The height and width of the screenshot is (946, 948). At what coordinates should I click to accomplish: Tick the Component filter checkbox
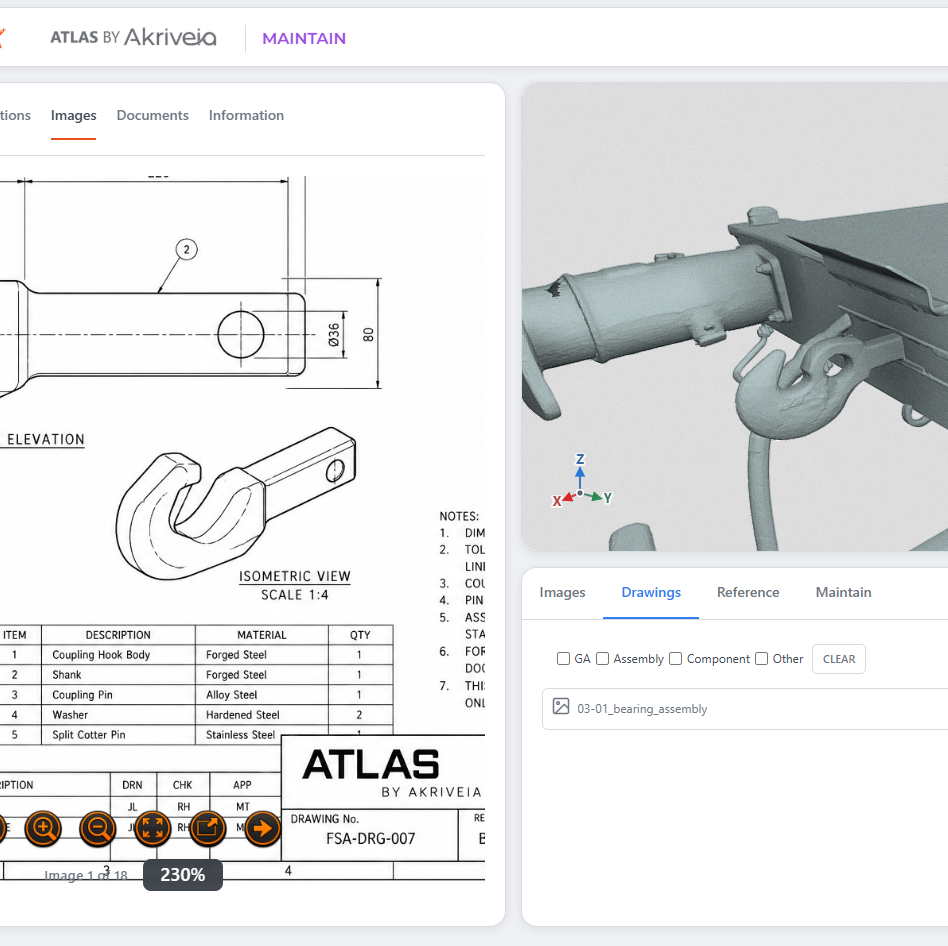[675, 658]
